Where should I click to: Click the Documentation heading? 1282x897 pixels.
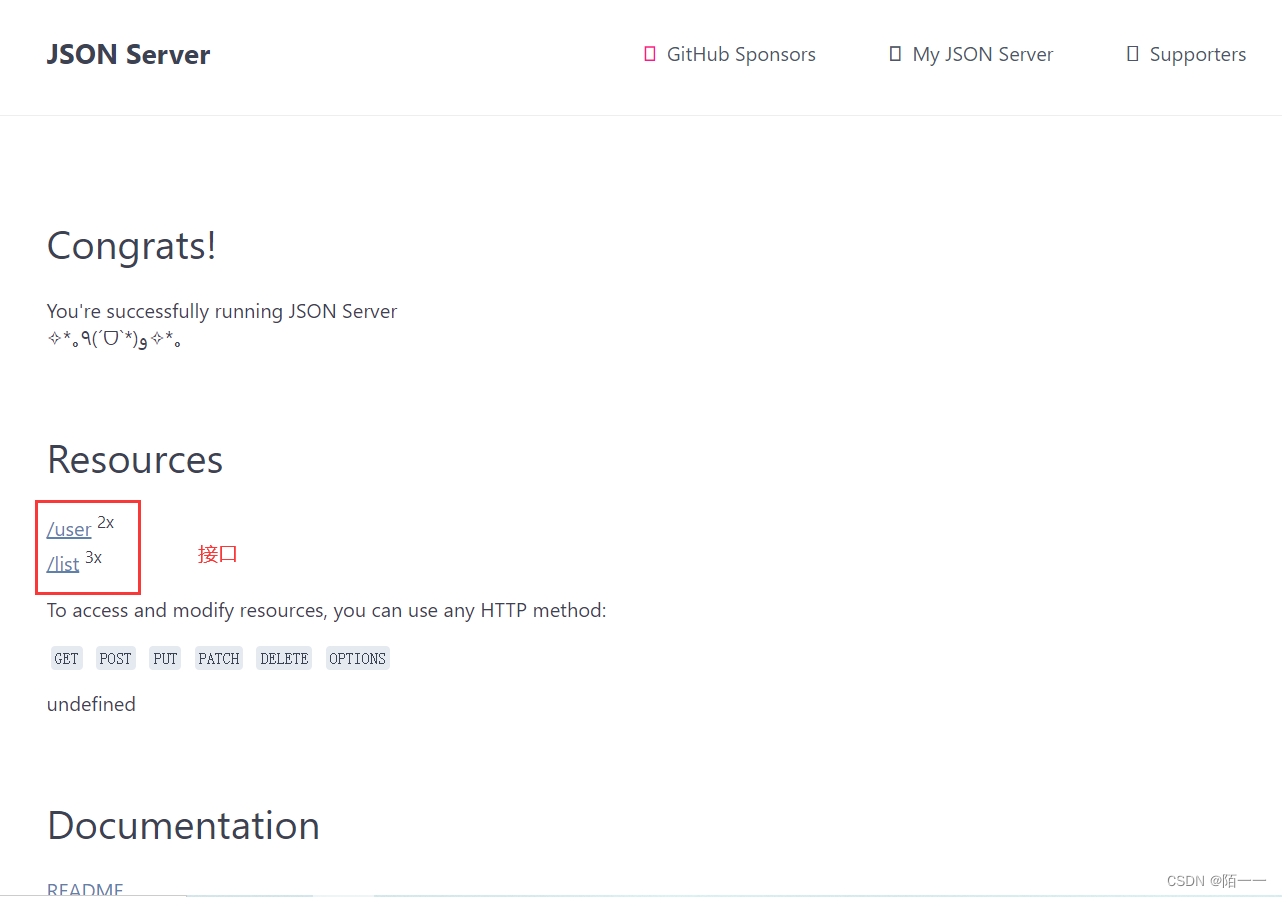[x=183, y=825]
